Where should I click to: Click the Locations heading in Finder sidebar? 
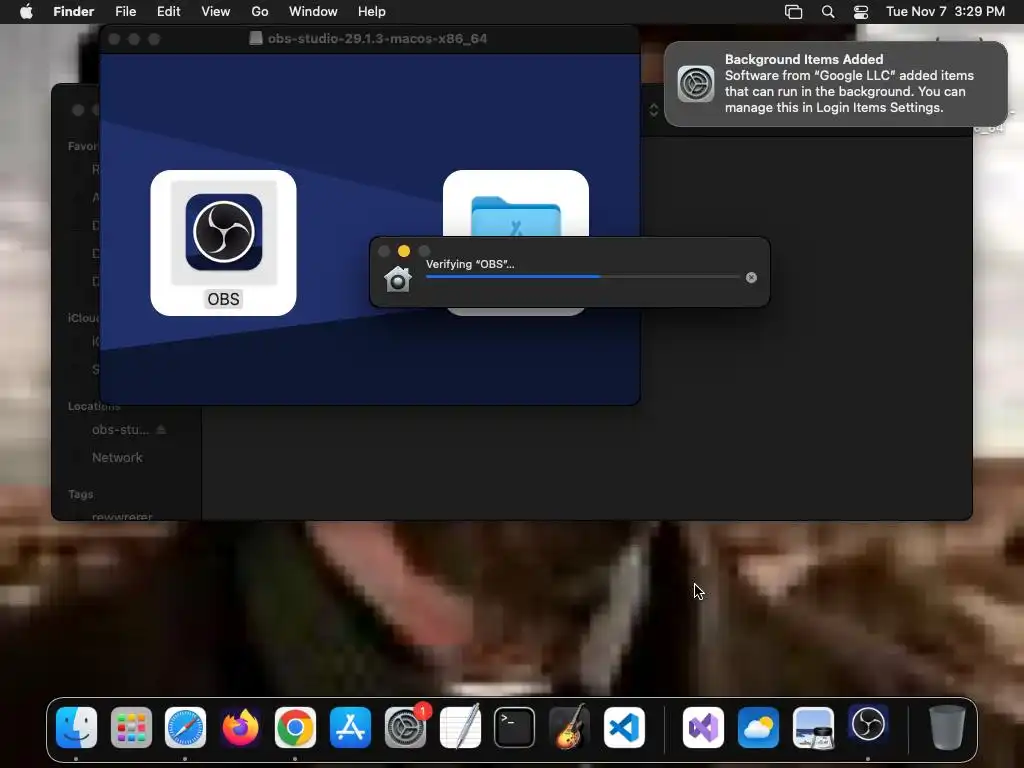pyautogui.click(x=93, y=406)
